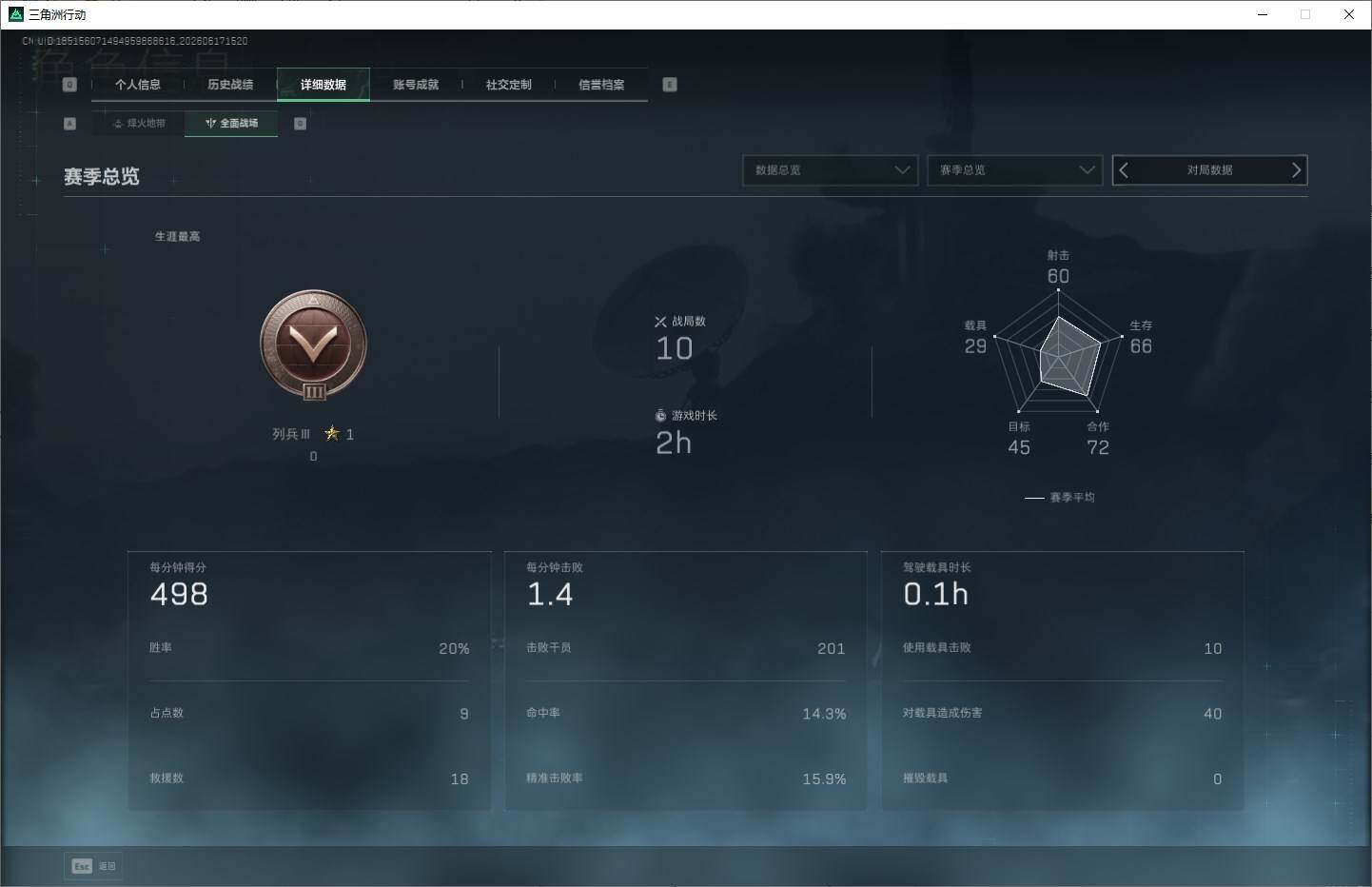This screenshot has width=1372, height=887.
Task: Go to the 社交定制 tab
Action: point(509,85)
